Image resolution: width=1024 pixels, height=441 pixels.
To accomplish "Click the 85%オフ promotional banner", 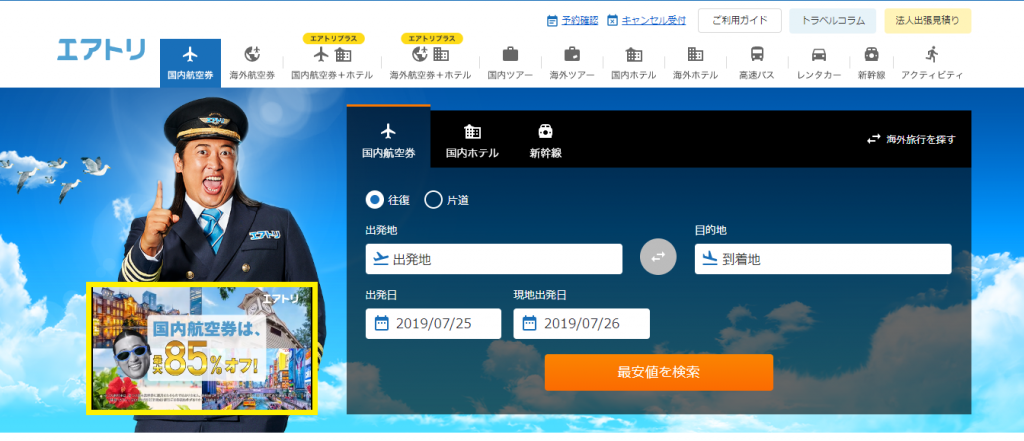I will [x=202, y=348].
